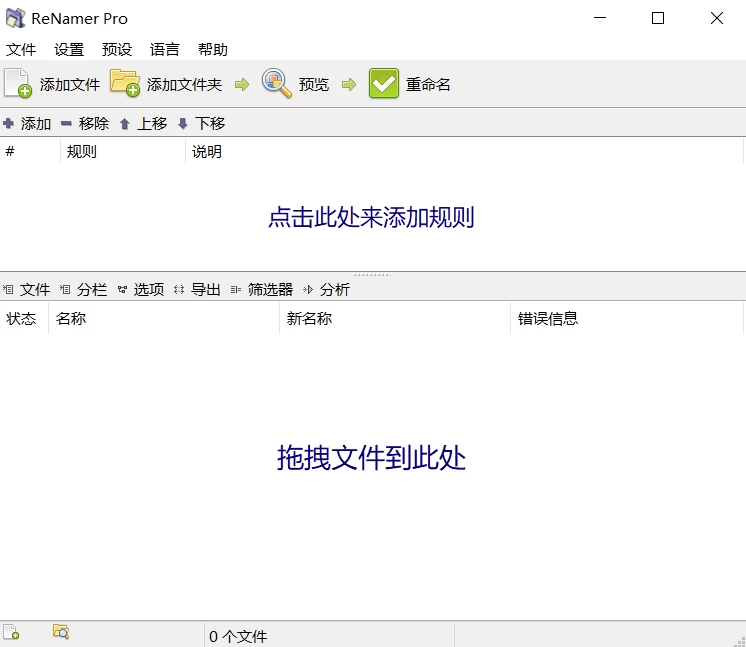Click the status bar folder search icon
Viewport: 746px width, 647px height.
(x=61, y=632)
